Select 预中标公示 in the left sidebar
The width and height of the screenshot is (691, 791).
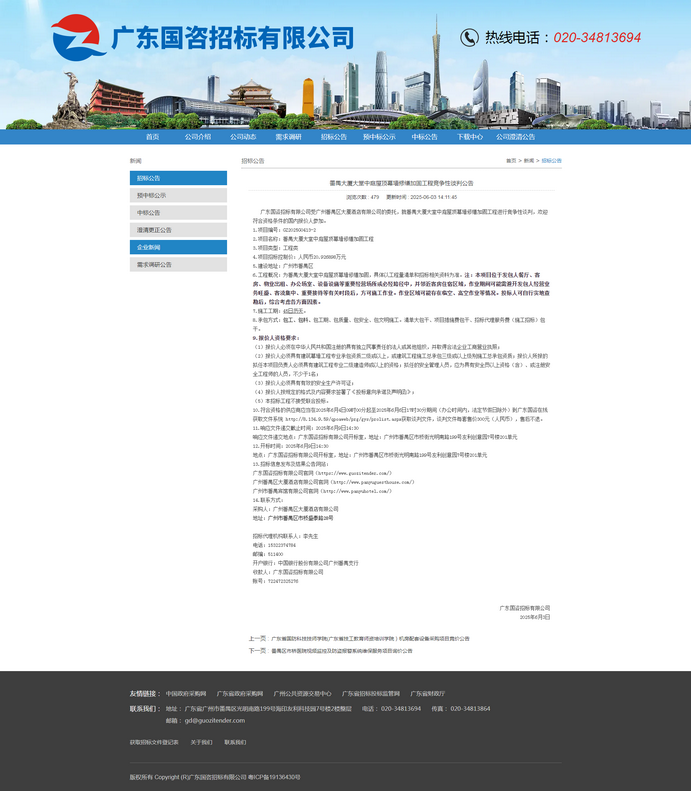point(178,195)
